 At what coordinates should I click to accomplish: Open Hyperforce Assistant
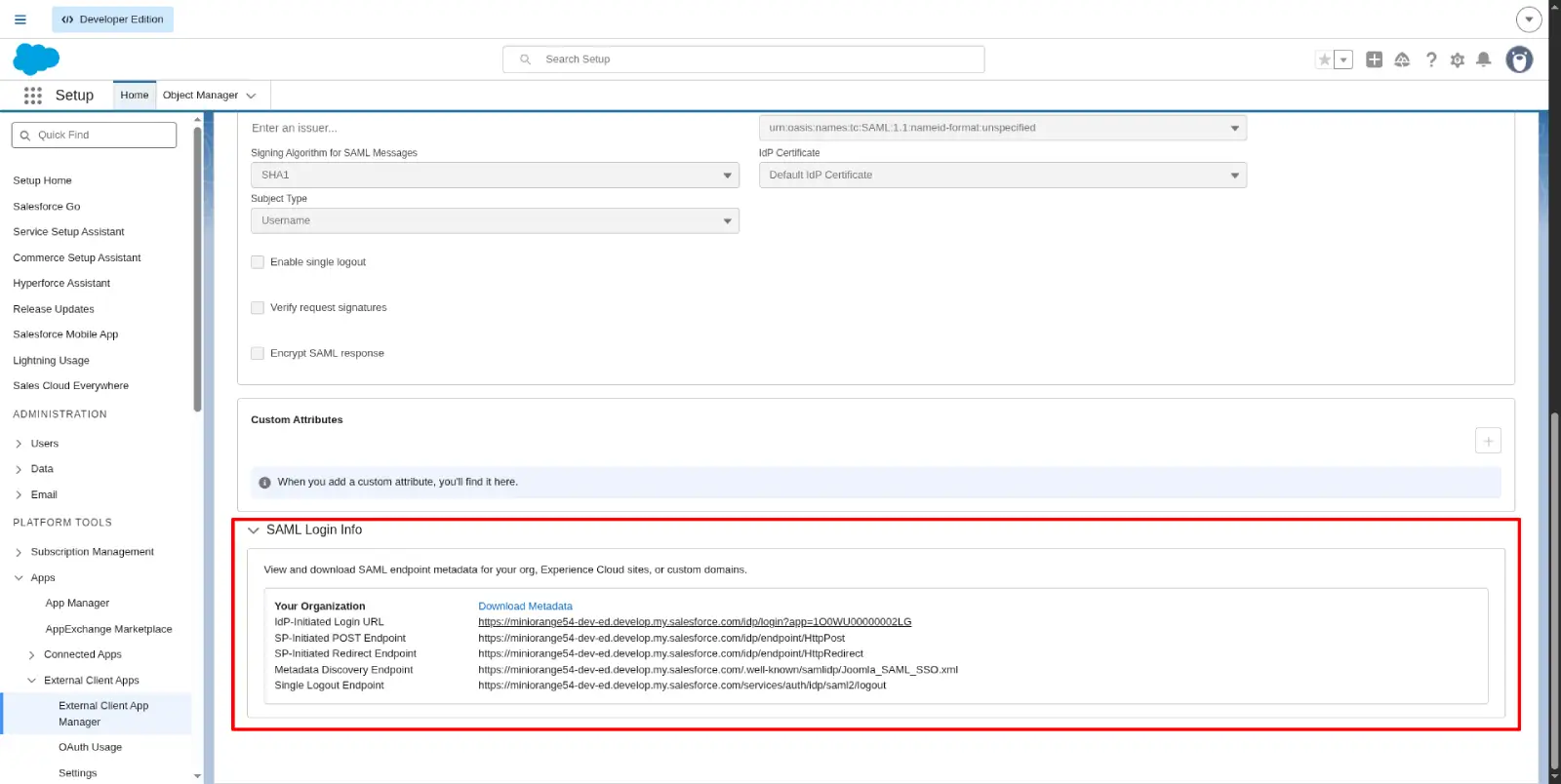[61, 284]
